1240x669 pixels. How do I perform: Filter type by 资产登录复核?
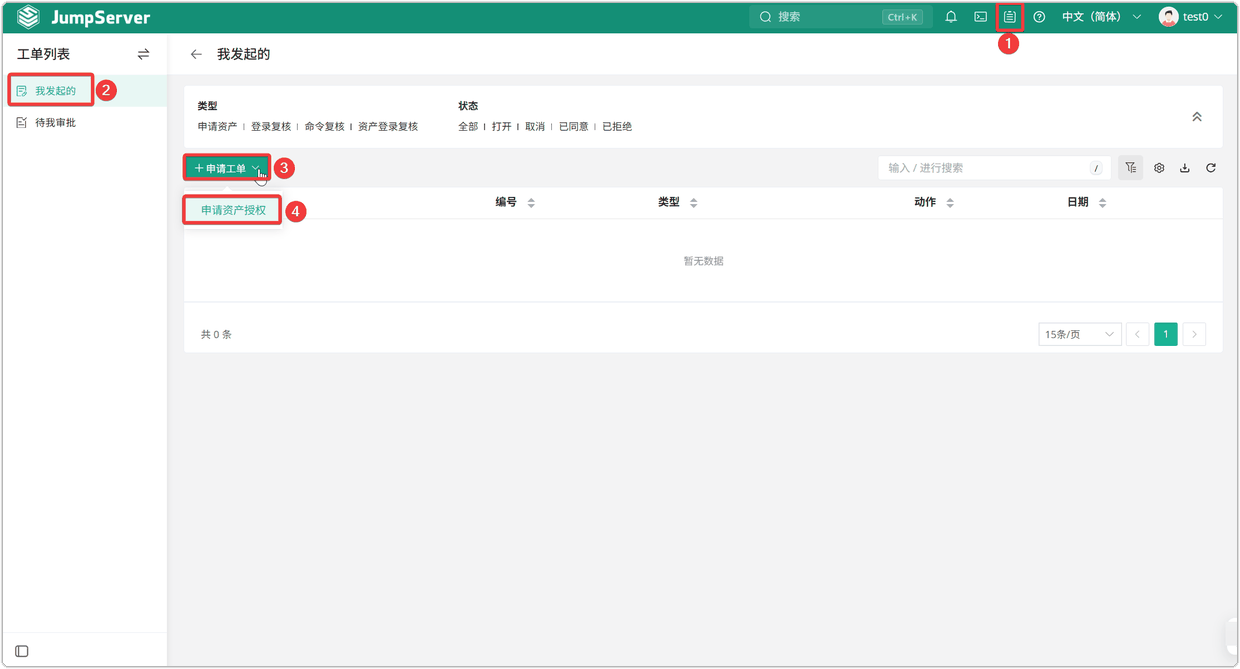(x=388, y=127)
